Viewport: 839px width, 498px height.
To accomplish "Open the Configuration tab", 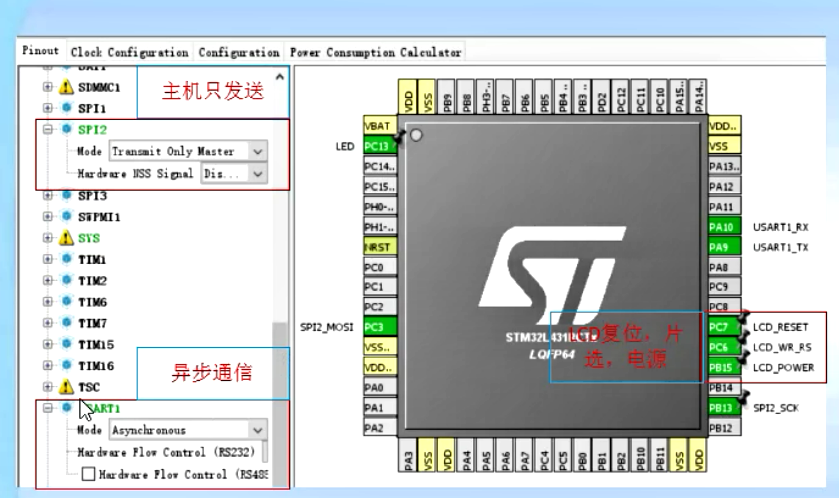I will tap(239, 52).
